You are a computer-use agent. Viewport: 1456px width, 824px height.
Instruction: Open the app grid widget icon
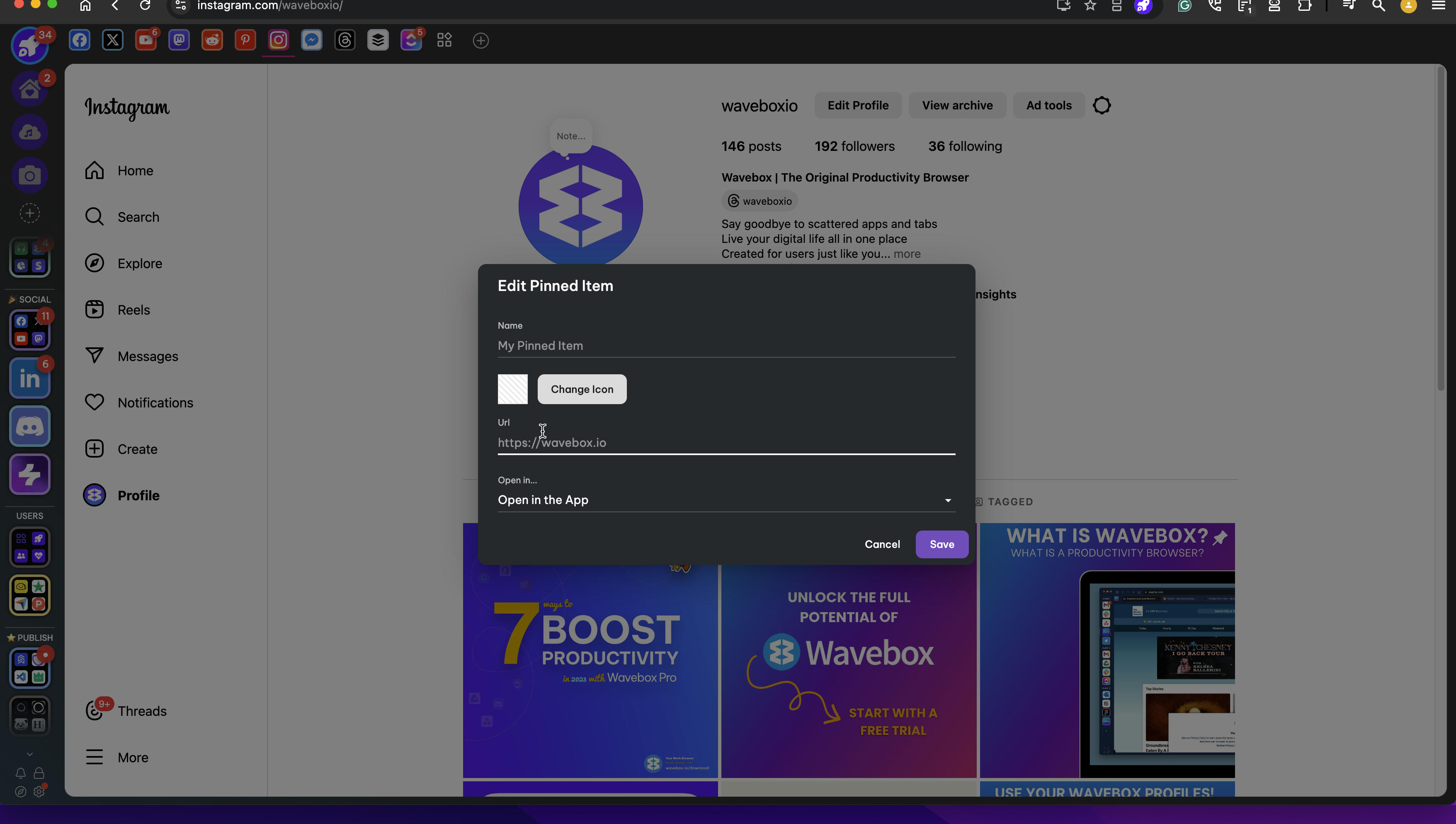[x=445, y=40]
